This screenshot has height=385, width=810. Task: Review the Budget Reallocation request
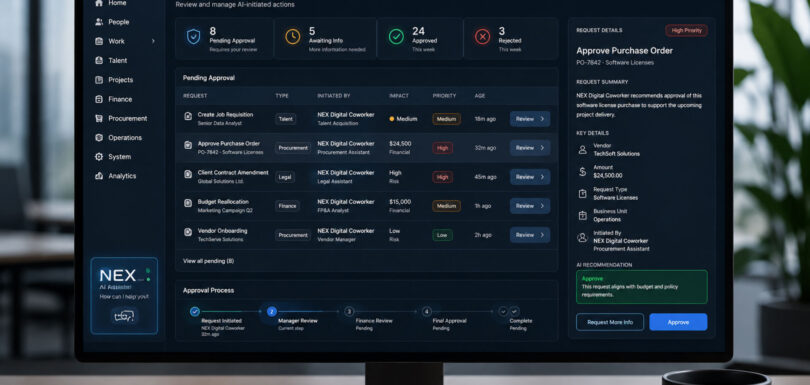[x=530, y=206]
